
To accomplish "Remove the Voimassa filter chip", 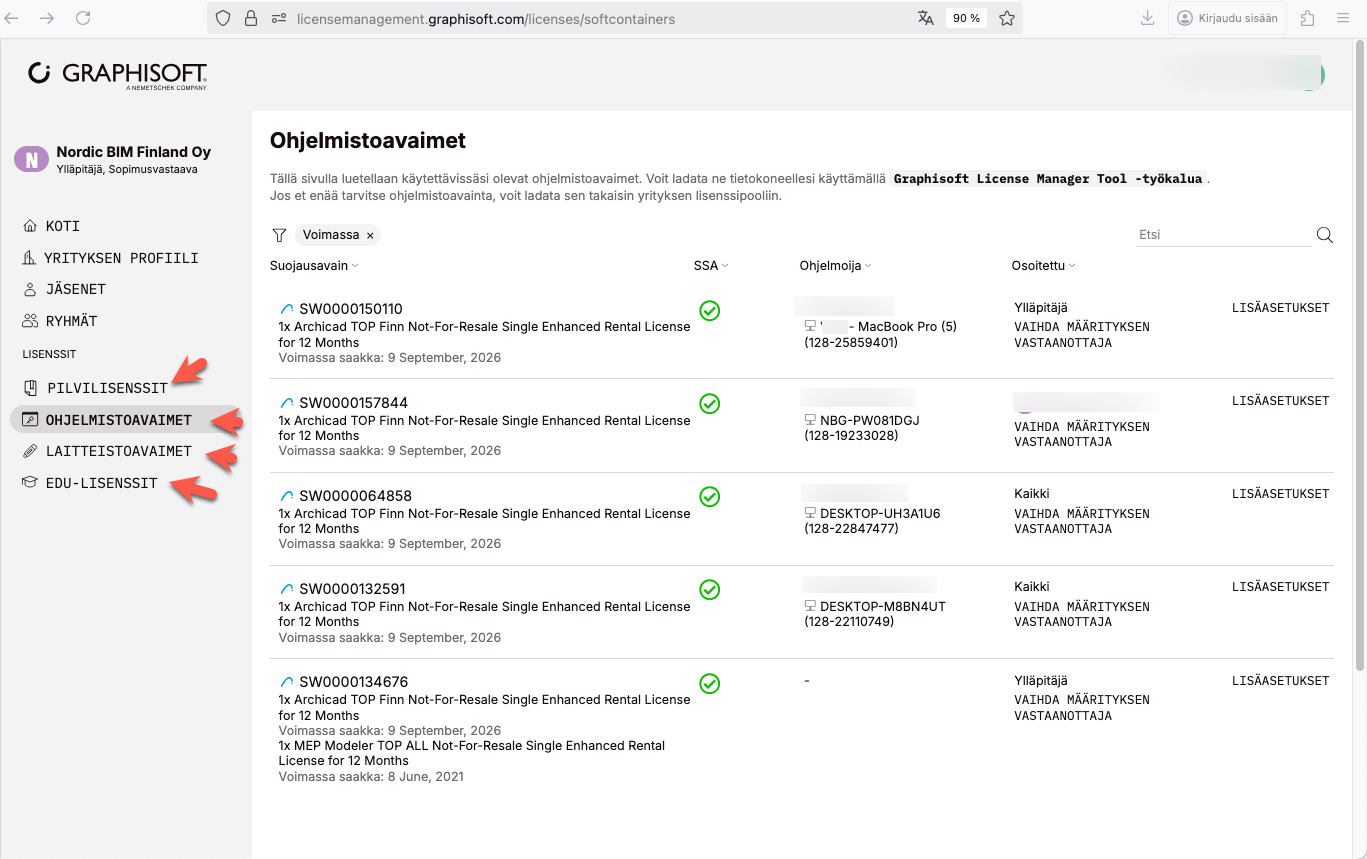I will point(370,236).
